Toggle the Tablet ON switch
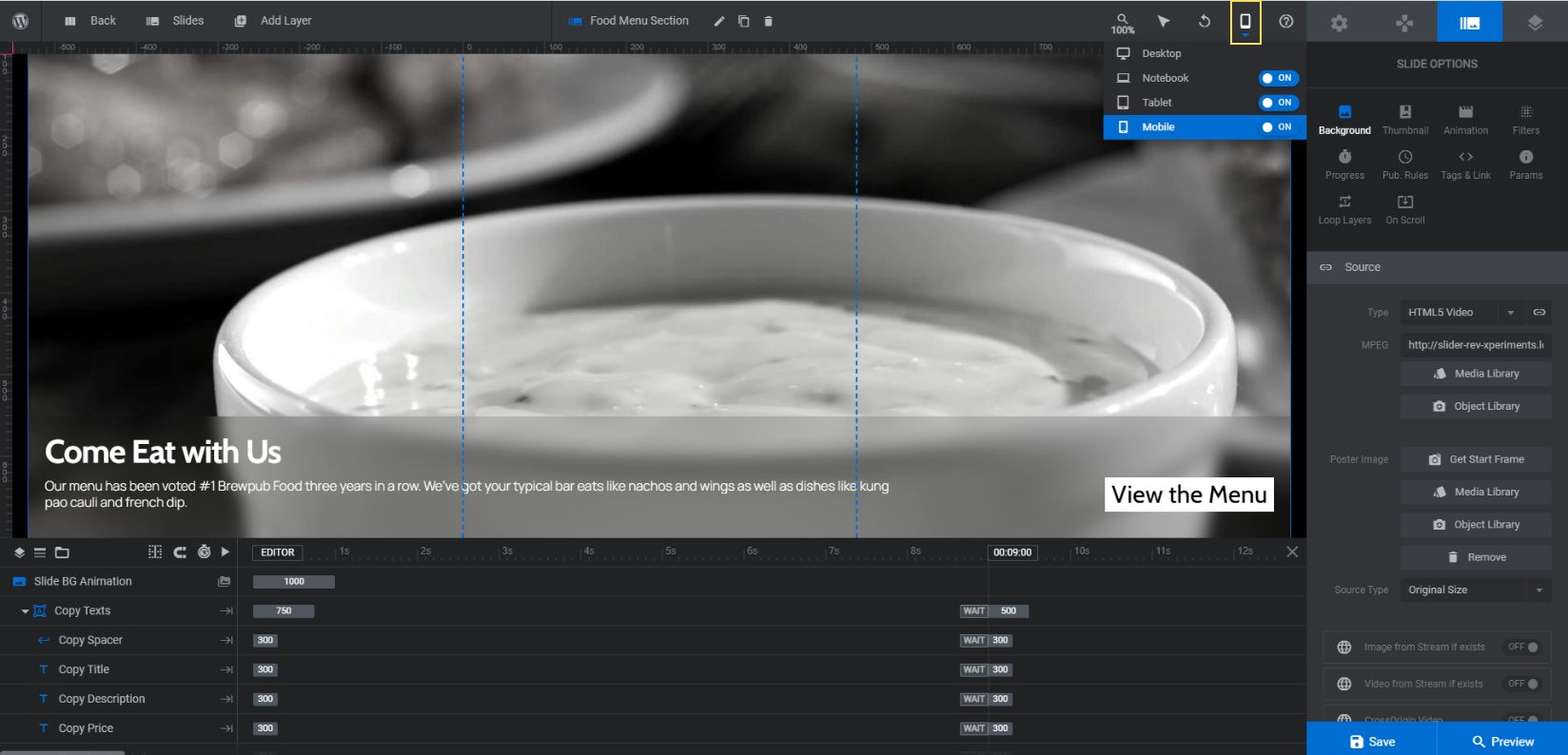Screen dimensions: 1568x755 point(1279,103)
